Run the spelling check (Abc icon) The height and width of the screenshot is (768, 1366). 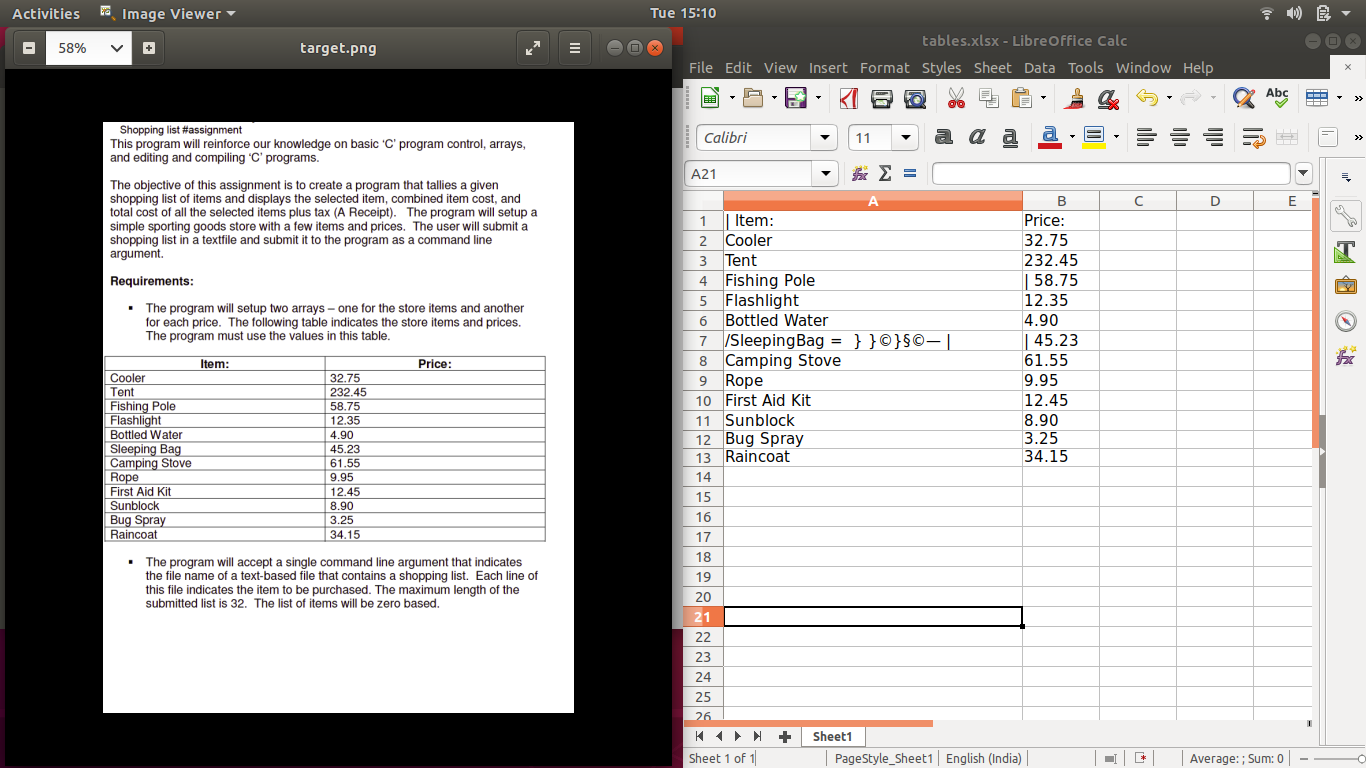1277,98
